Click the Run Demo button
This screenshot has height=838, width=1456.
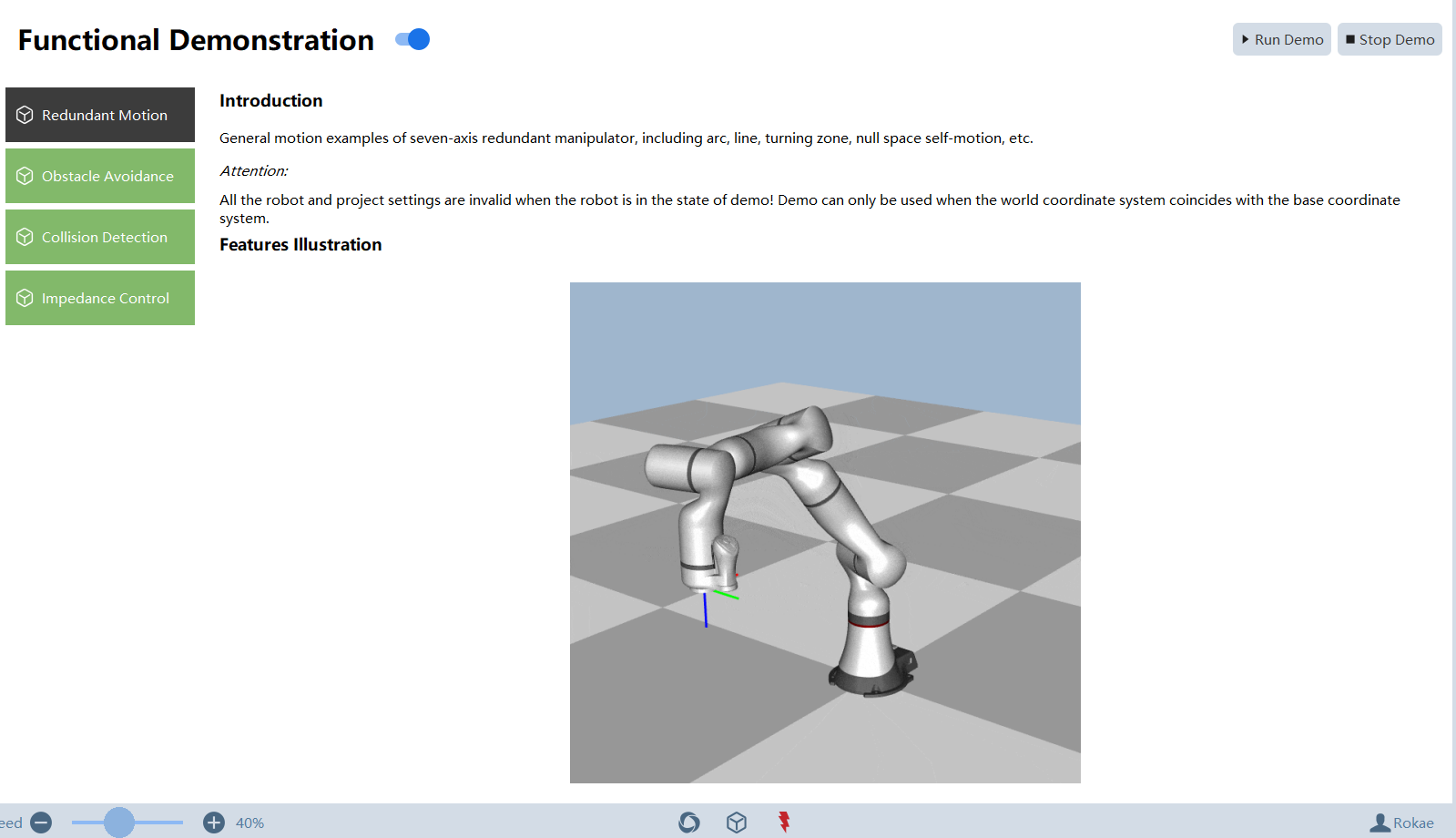[x=1281, y=39]
